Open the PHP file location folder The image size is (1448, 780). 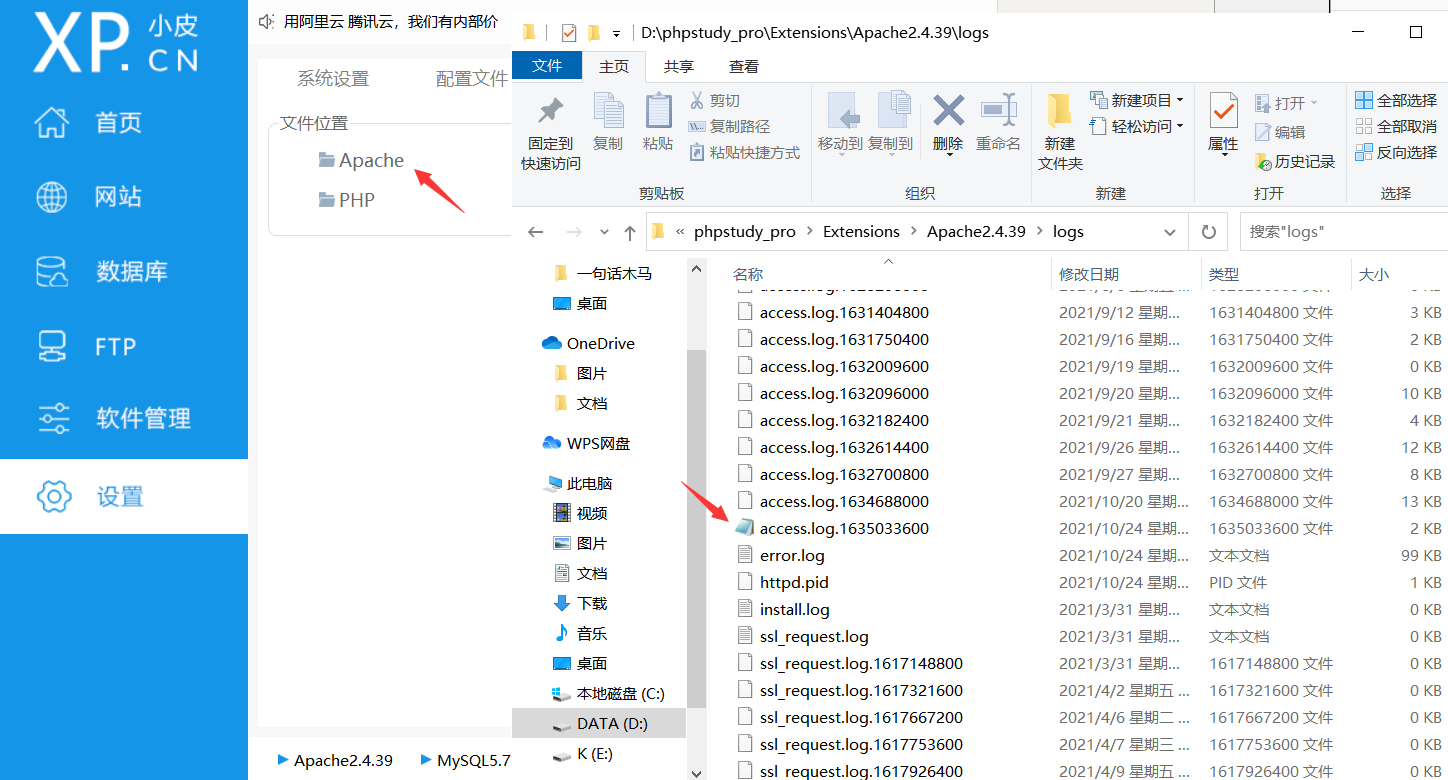347,200
